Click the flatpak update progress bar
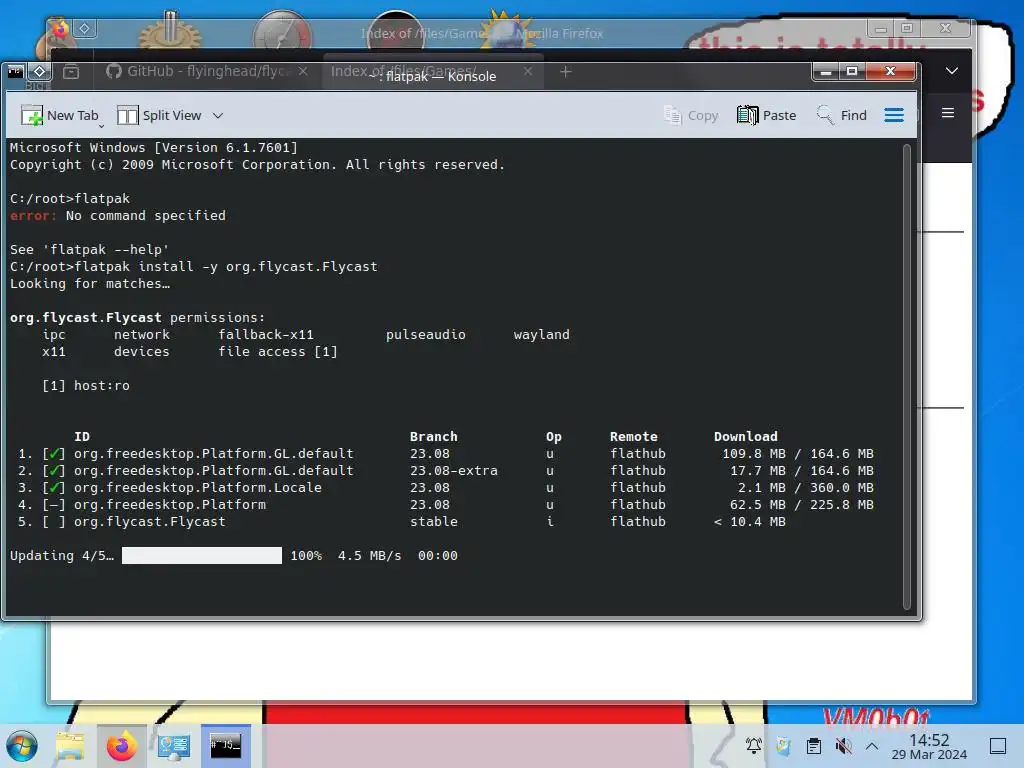 (202, 556)
